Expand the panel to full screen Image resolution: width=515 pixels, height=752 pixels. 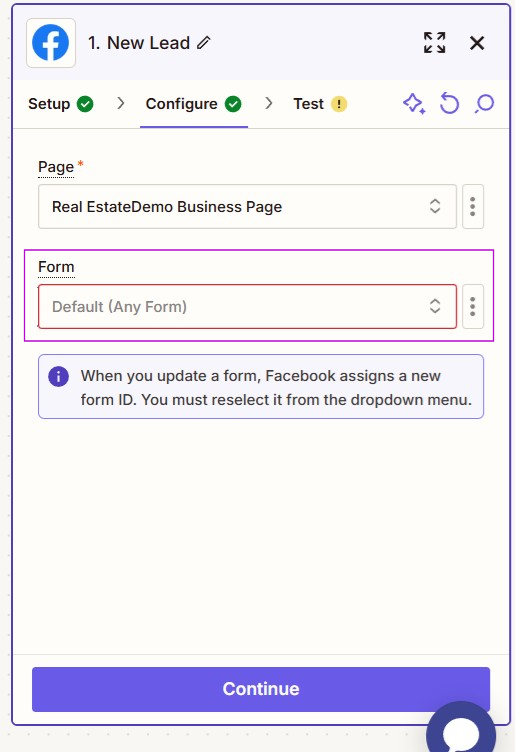[x=434, y=43]
